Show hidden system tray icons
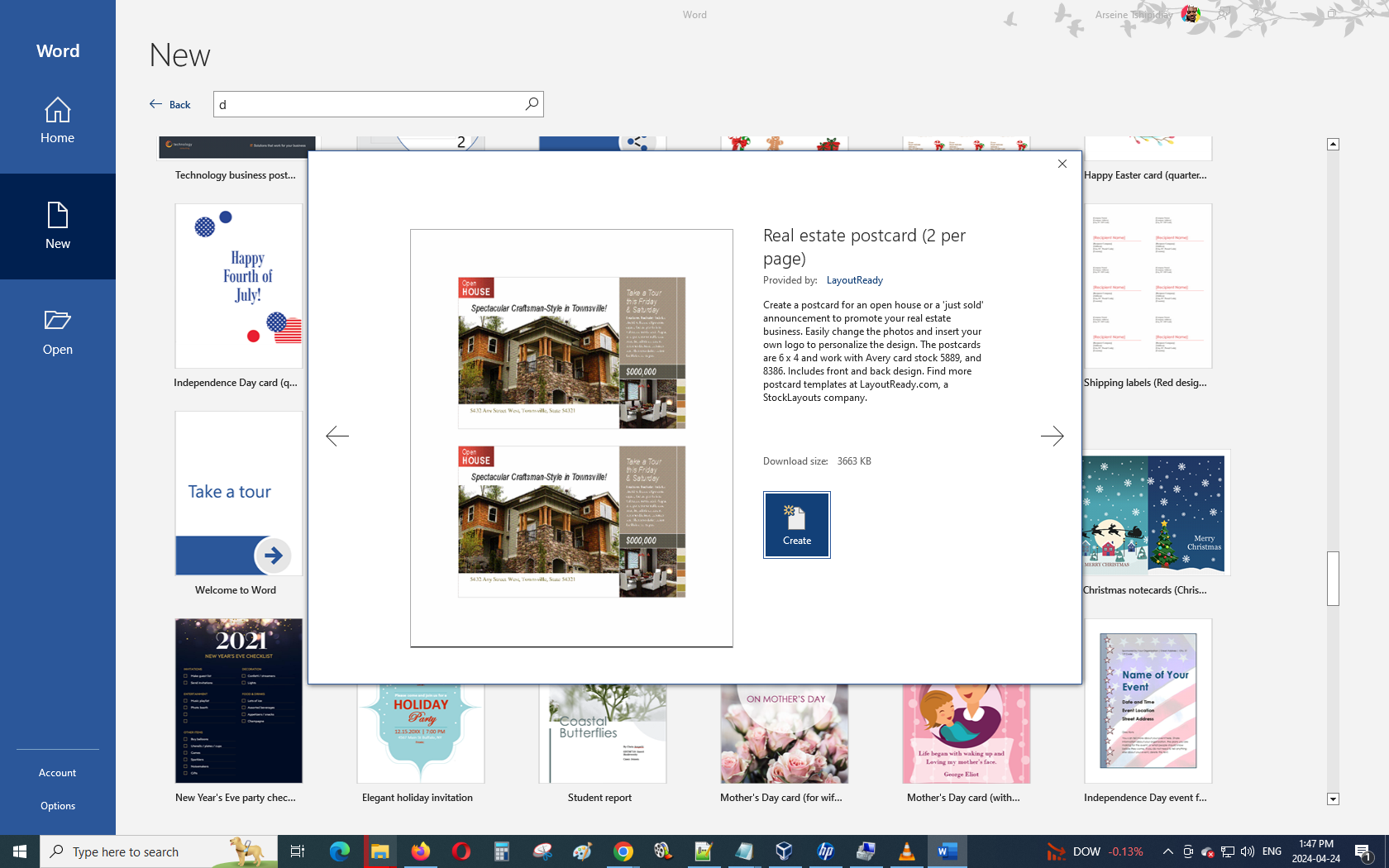Screen dimensions: 1389x868 [x=1167, y=851]
